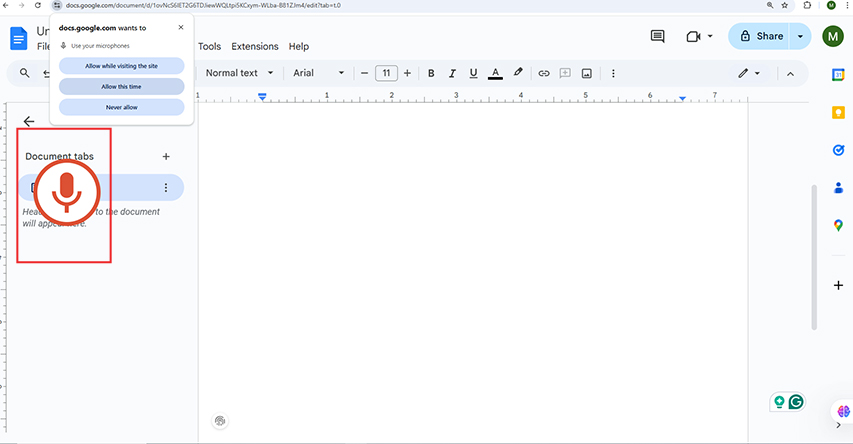This screenshot has height=444, width=853.
Task: Click the add comment toolbar icon
Action: 565,73
